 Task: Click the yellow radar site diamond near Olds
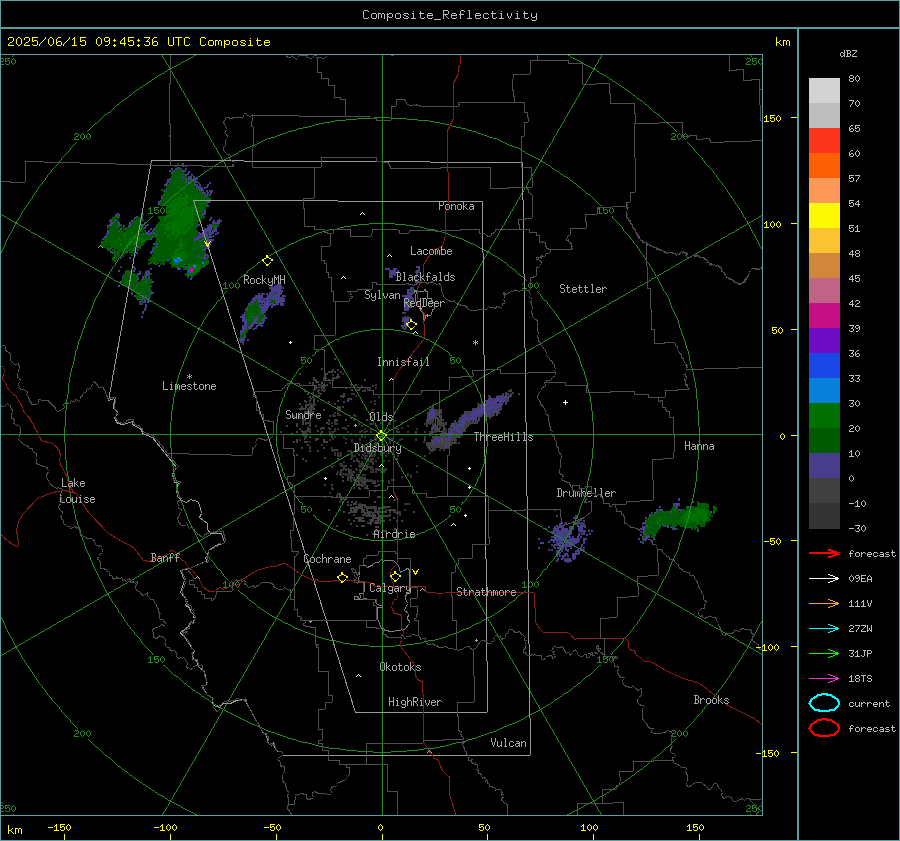pyautogui.click(x=381, y=436)
